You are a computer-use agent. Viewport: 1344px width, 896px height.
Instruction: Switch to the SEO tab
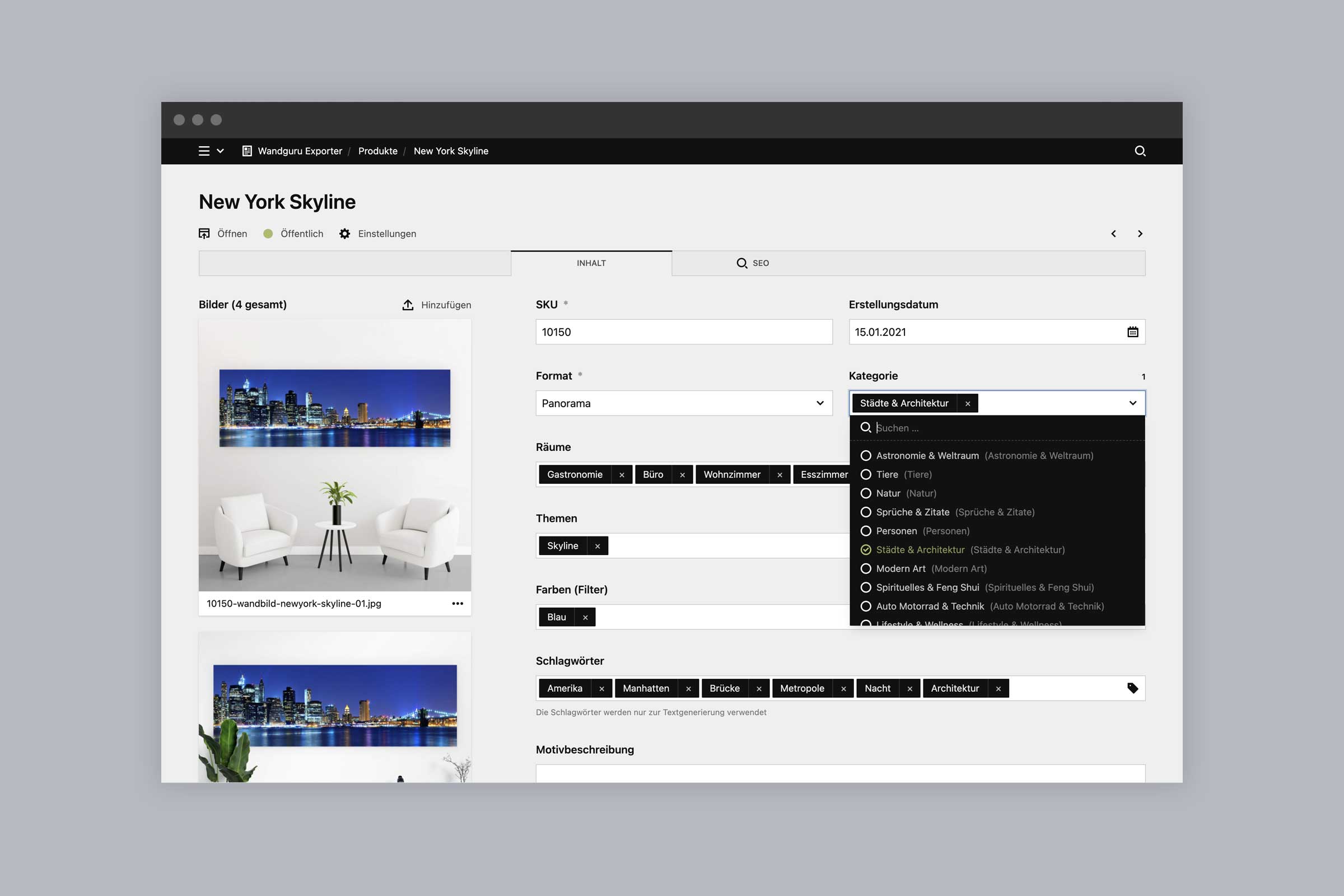click(753, 263)
